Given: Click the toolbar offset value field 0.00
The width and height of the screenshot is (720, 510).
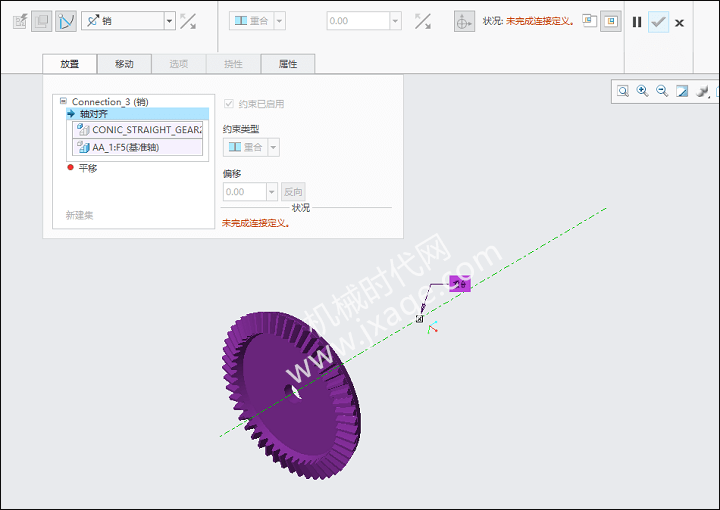Looking at the screenshot, I should pos(358,21).
